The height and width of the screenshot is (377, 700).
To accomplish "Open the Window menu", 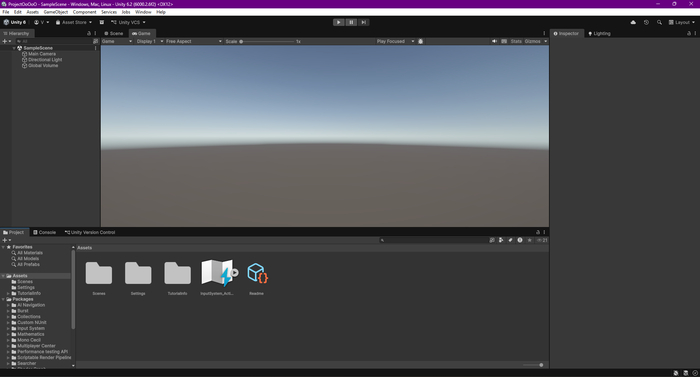I will coord(143,12).
